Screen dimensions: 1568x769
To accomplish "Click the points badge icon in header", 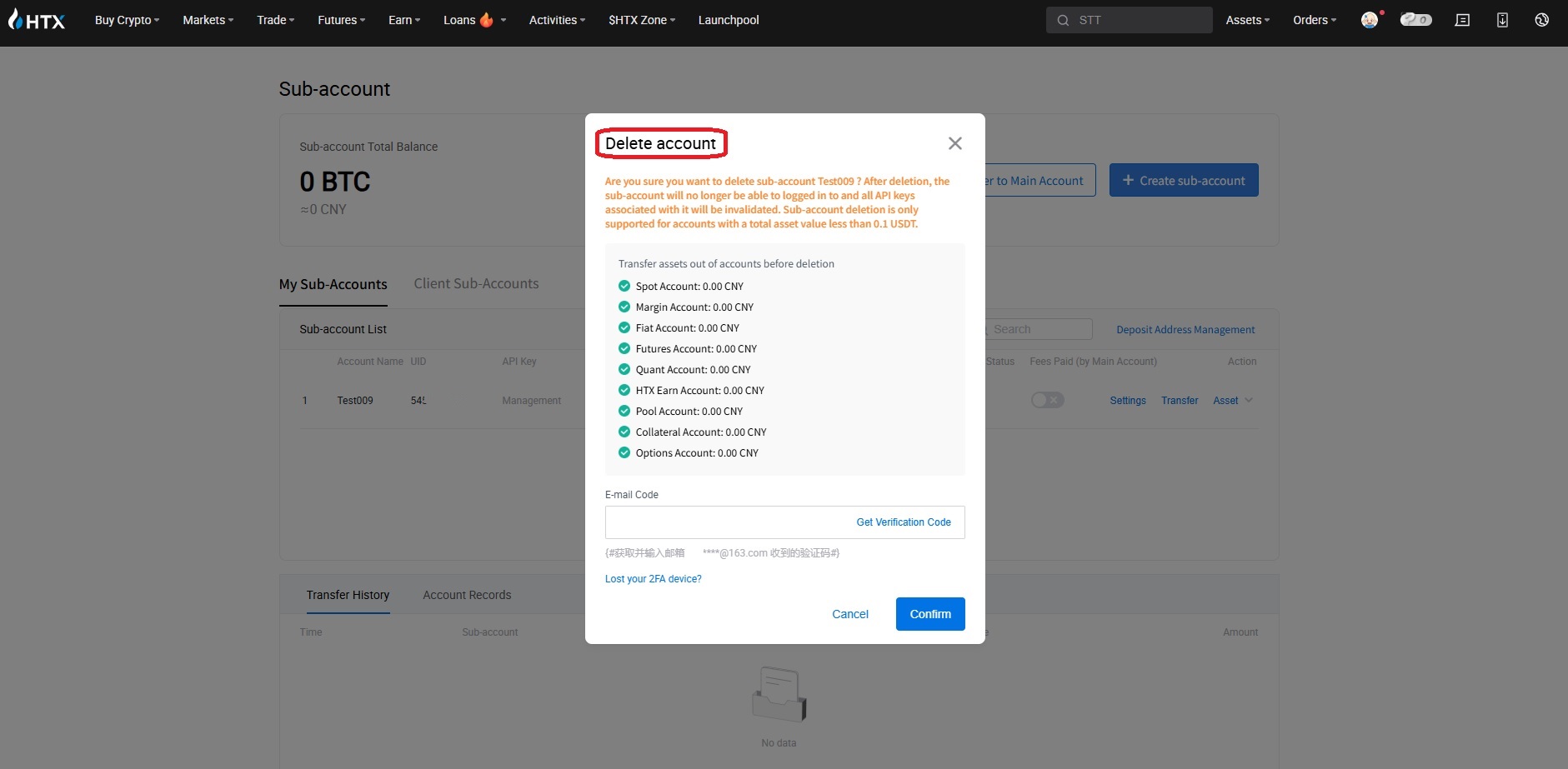I will 1415,20.
